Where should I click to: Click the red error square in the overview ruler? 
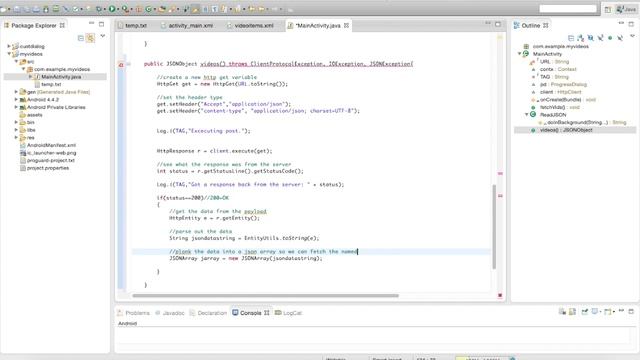(x=500, y=295)
